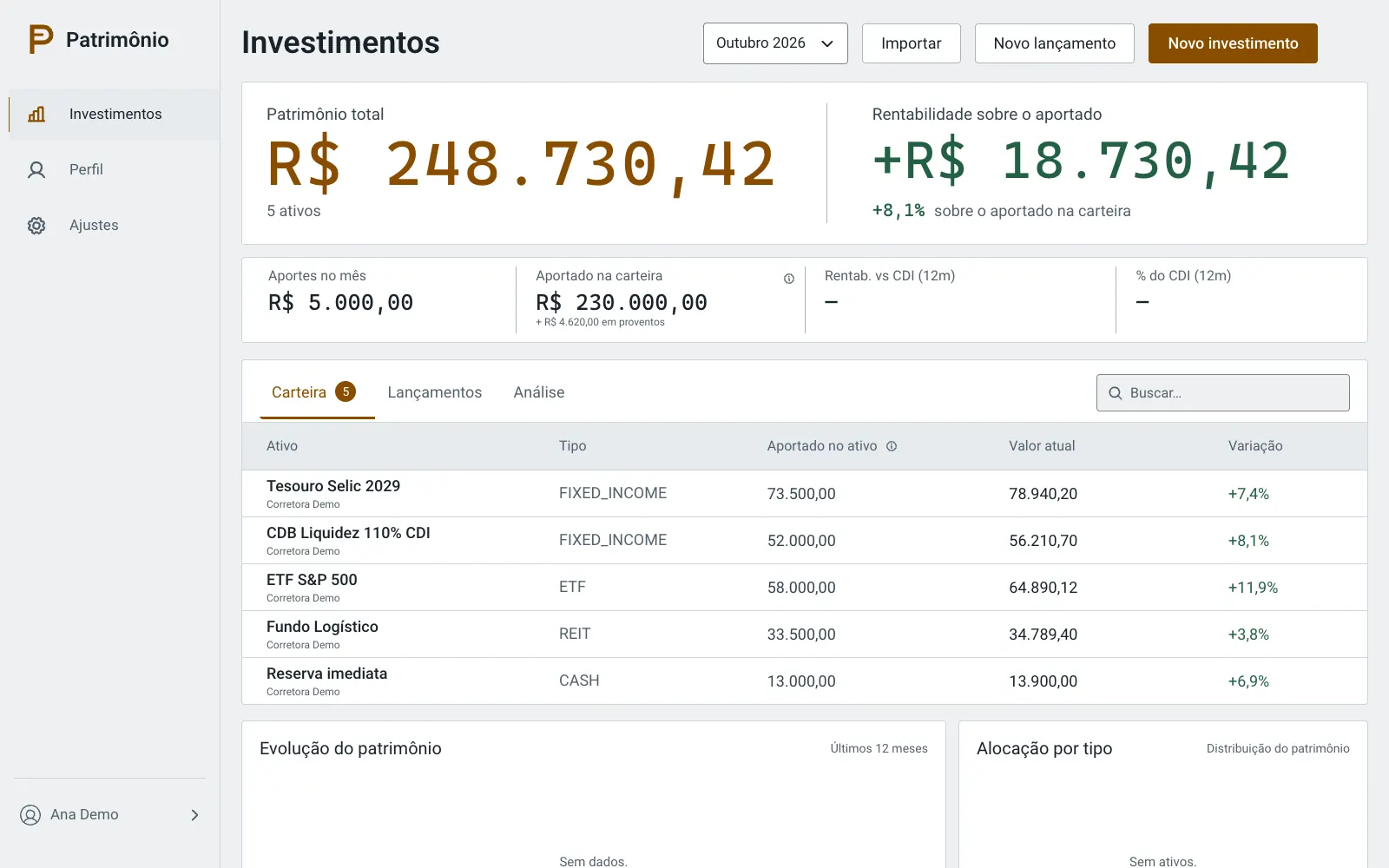The height and width of the screenshot is (868, 1389).
Task: Click the +11,9% variation value
Action: click(1253, 588)
